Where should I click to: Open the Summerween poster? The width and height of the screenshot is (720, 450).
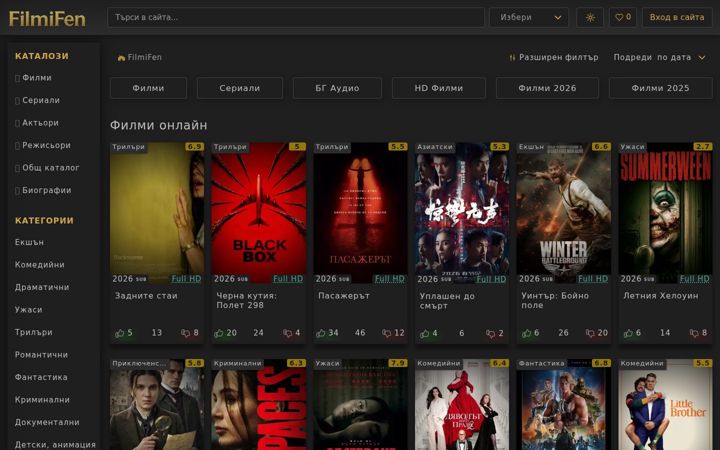click(665, 212)
